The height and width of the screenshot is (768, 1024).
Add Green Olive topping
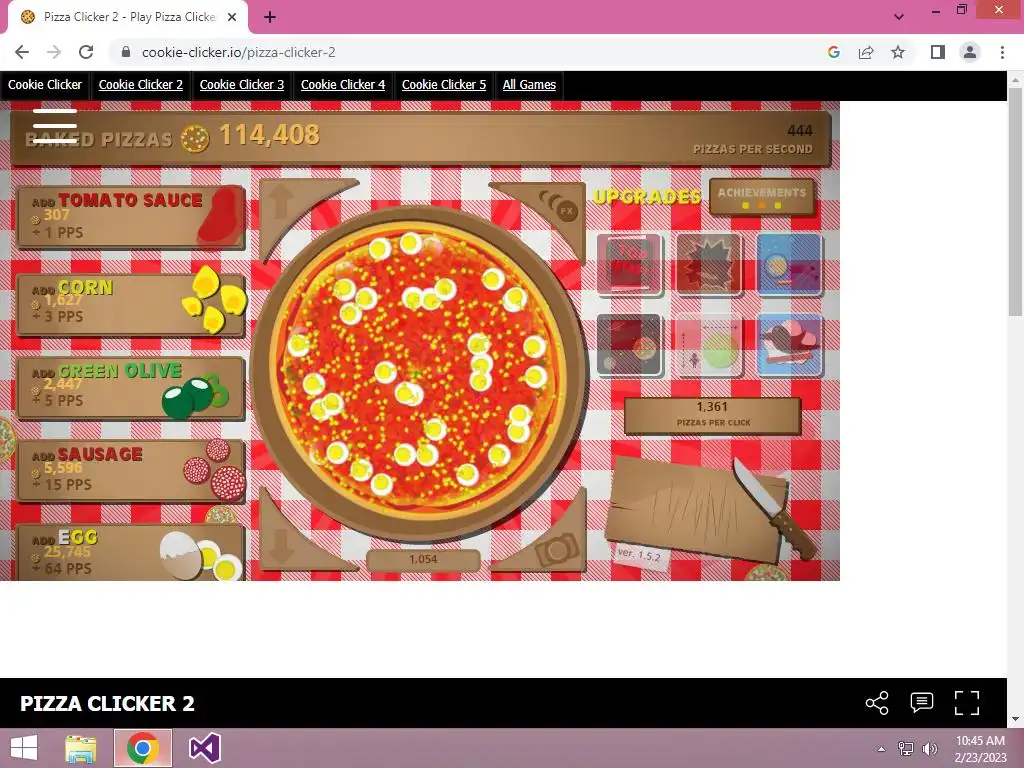pyautogui.click(x=131, y=388)
